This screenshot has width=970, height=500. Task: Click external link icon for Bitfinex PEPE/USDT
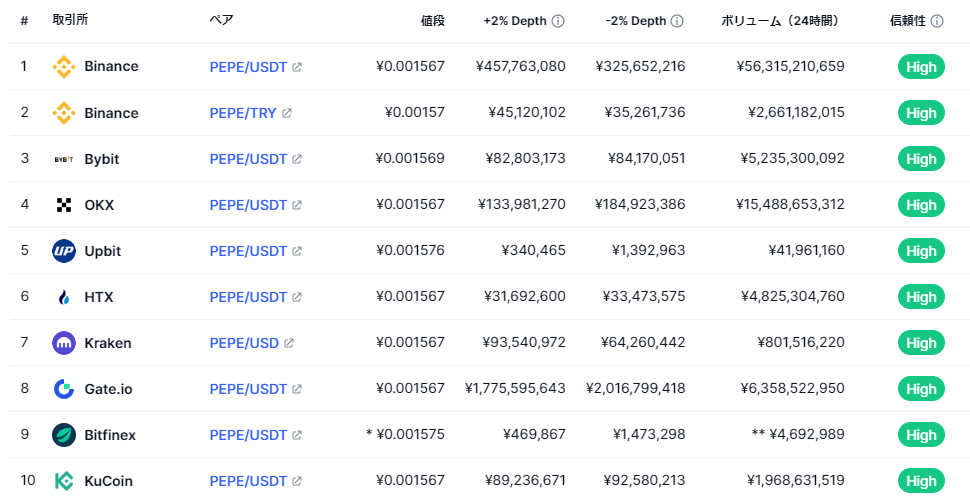(297, 435)
